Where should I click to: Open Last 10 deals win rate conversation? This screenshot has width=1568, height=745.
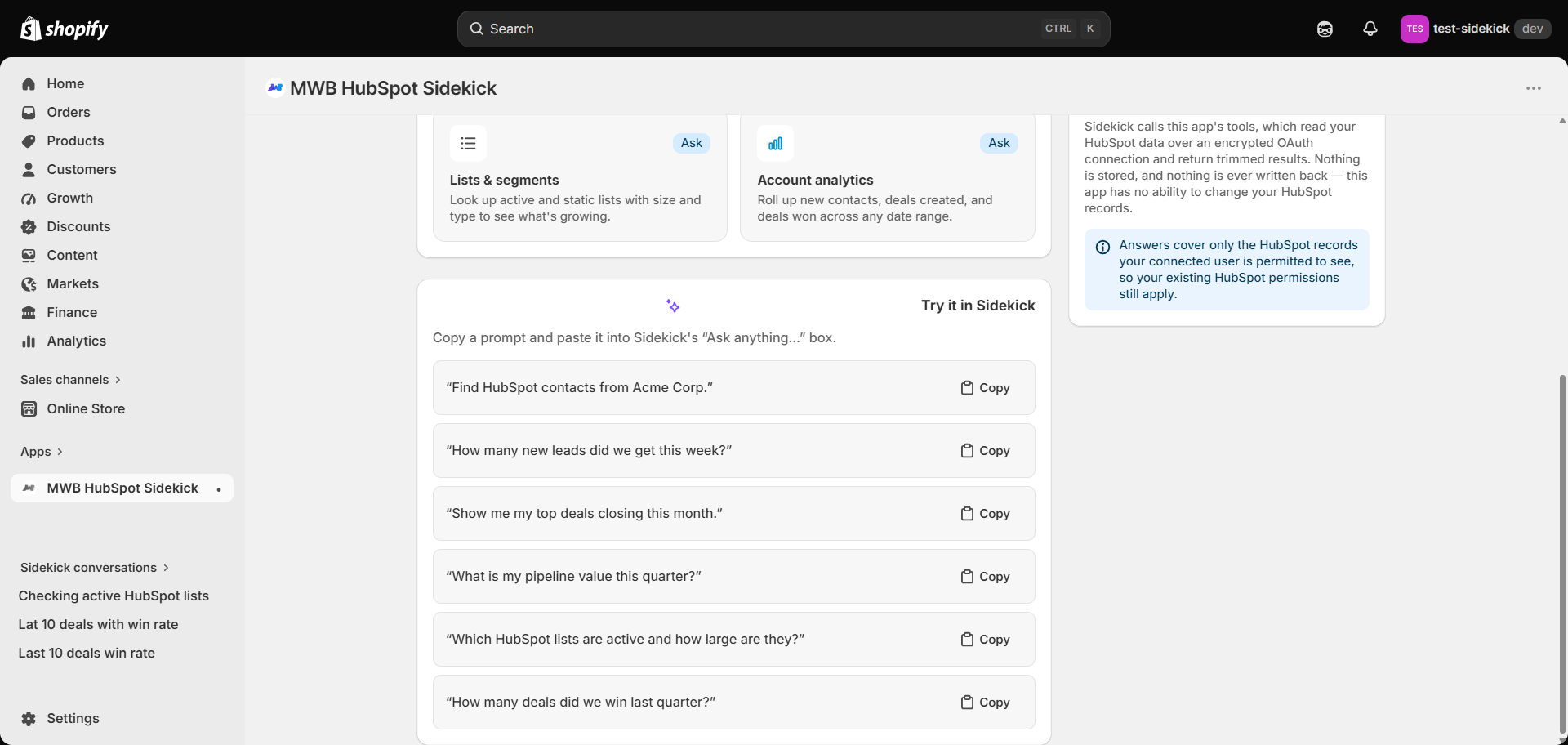[87, 654]
